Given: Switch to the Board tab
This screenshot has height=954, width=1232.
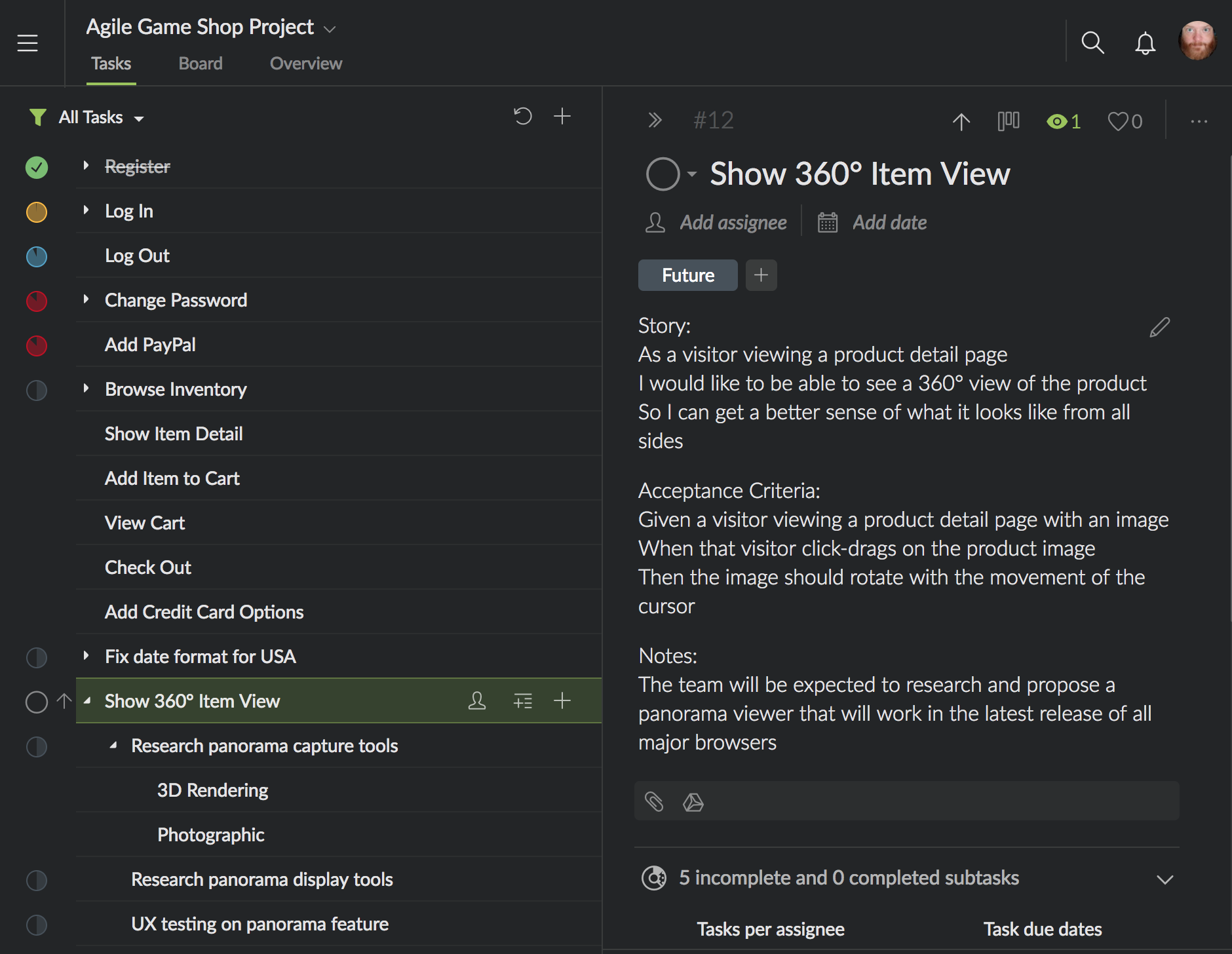Looking at the screenshot, I should (201, 64).
